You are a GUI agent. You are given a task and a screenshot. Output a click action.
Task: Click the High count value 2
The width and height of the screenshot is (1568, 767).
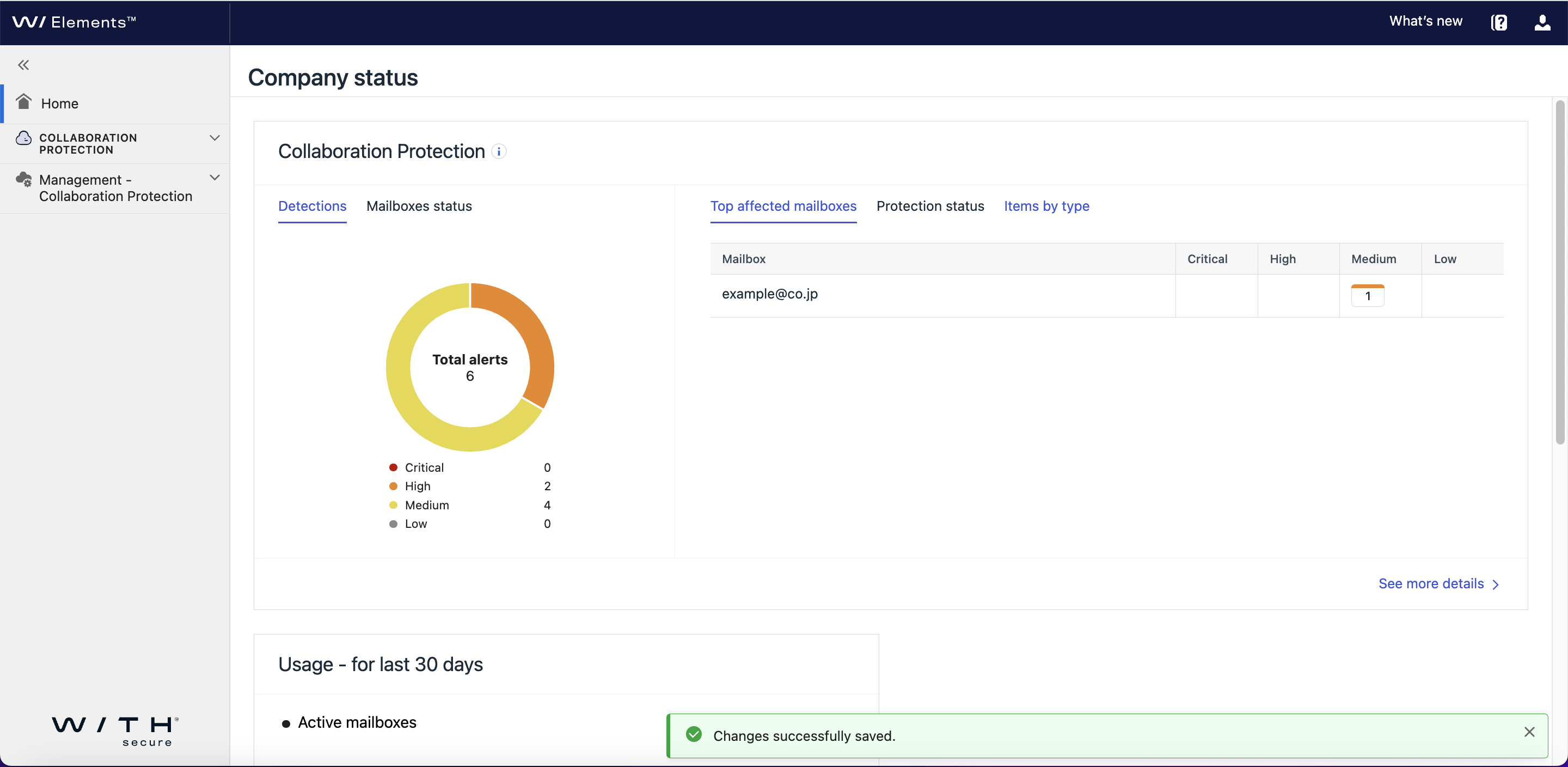pos(547,486)
